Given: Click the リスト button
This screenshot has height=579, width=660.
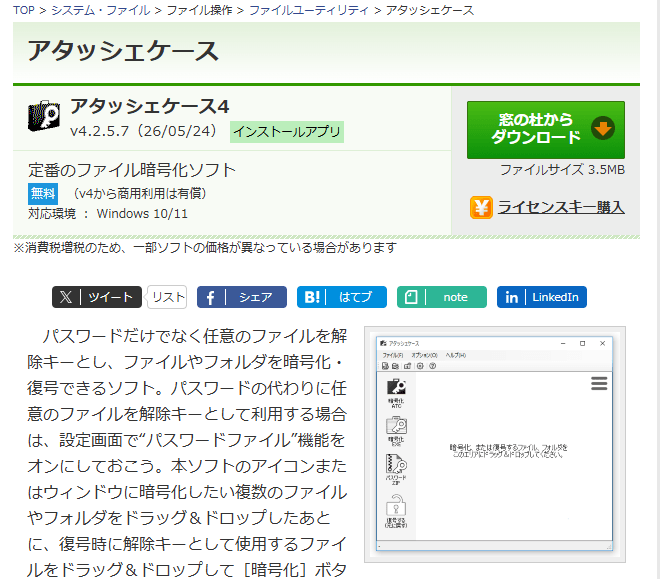Looking at the screenshot, I should (168, 297).
